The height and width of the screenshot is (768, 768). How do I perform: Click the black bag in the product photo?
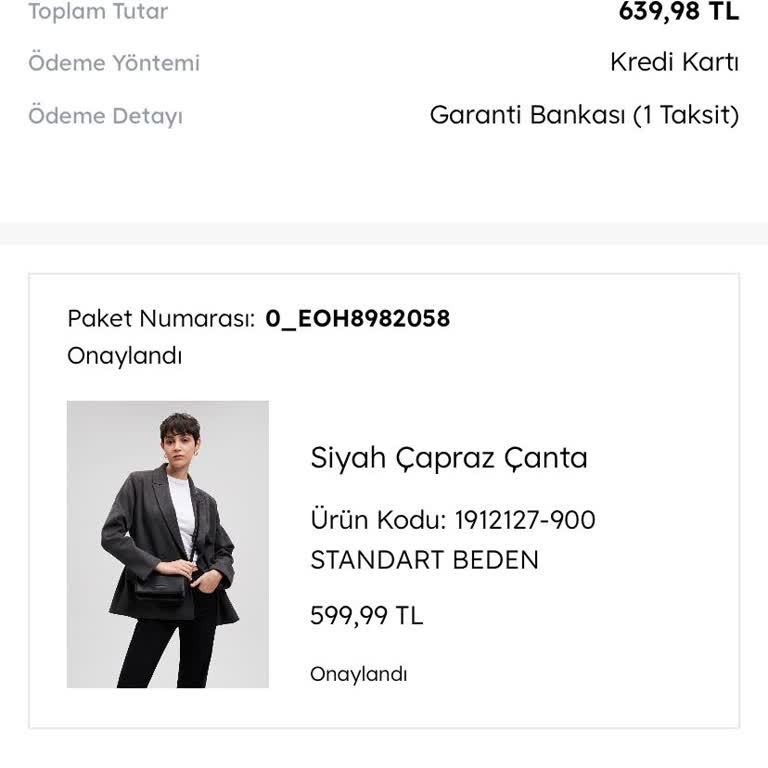point(159,588)
